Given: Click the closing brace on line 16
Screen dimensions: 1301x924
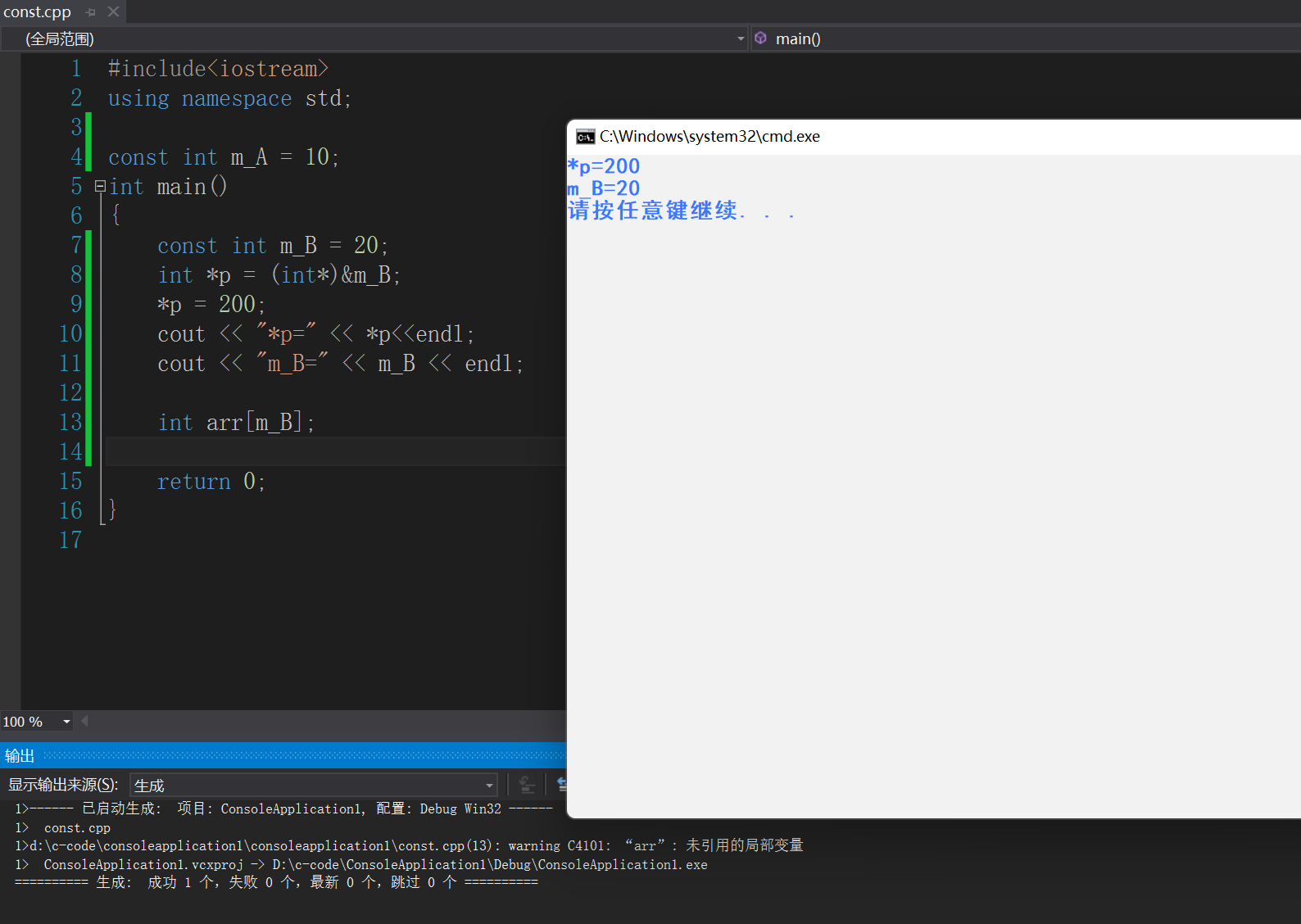Looking at the screenshot, I should pos(112,511).
